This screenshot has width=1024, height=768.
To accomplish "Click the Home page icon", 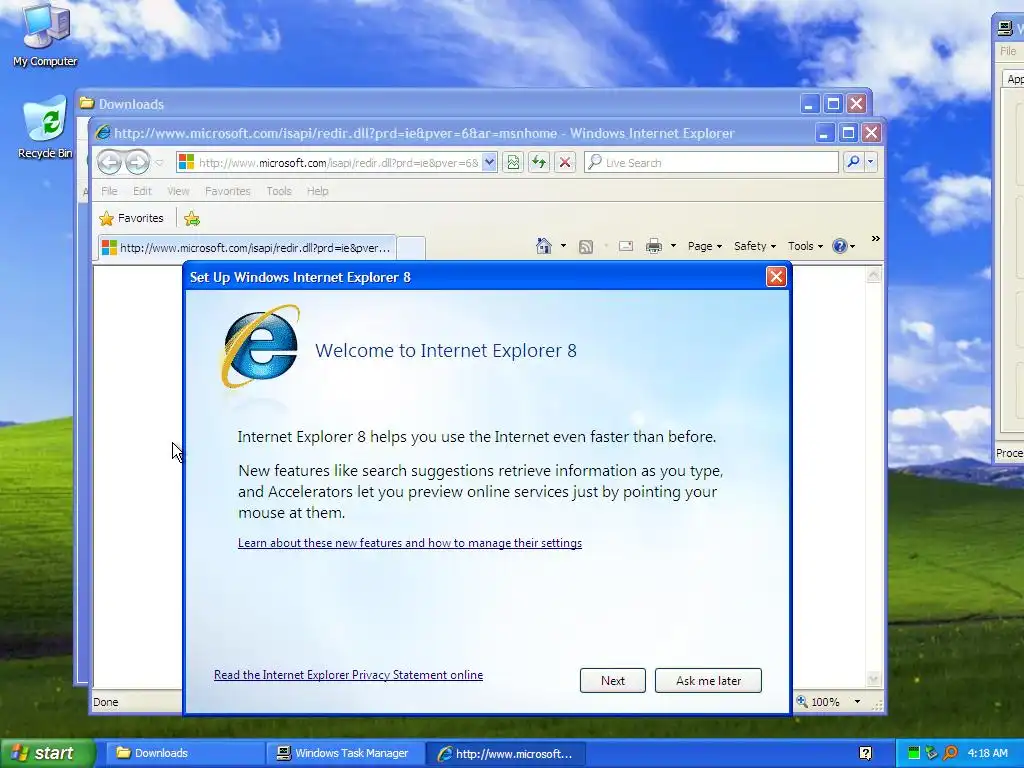I will [543, 246].
